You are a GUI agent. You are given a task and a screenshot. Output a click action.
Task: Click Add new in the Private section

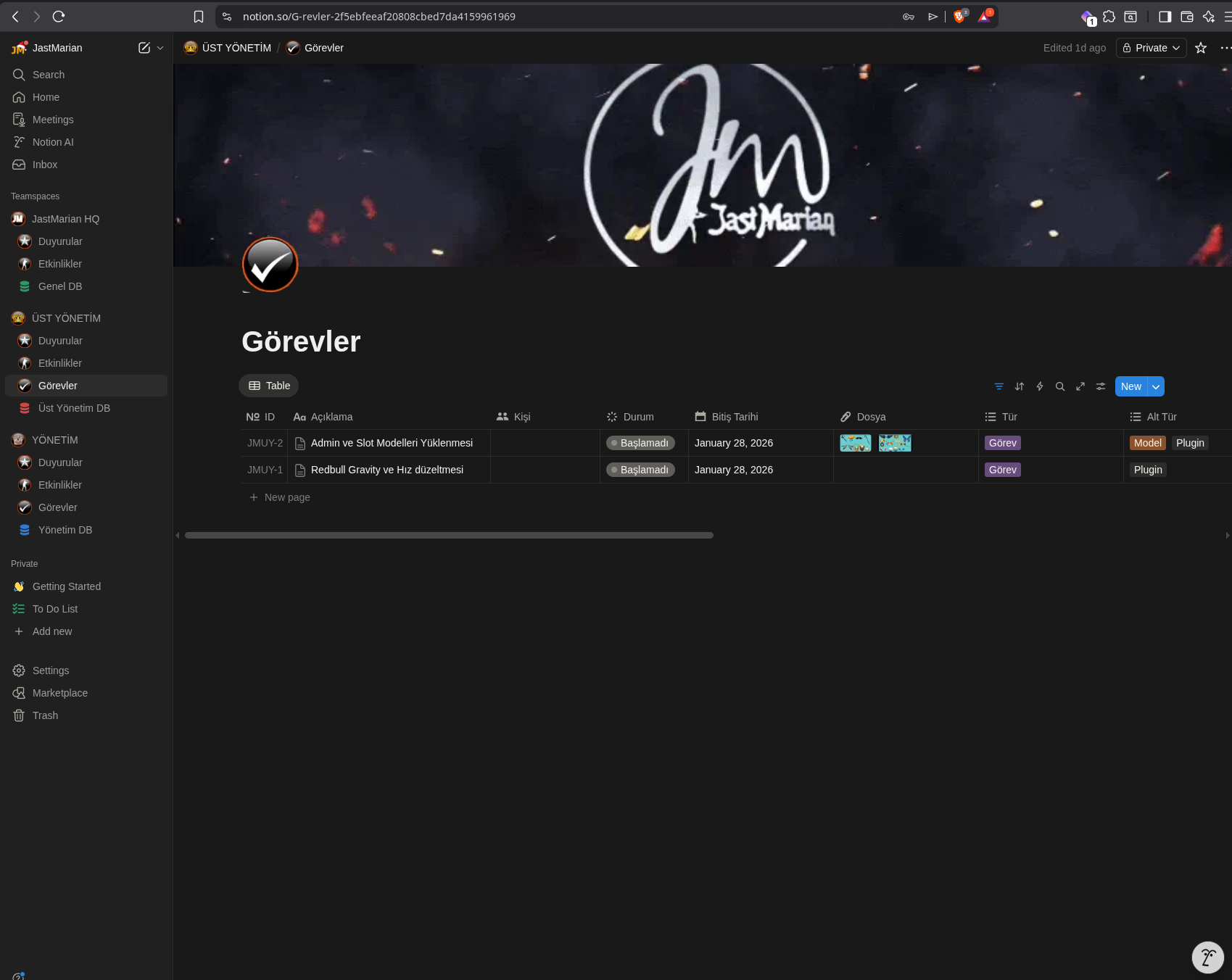[86, 631]
